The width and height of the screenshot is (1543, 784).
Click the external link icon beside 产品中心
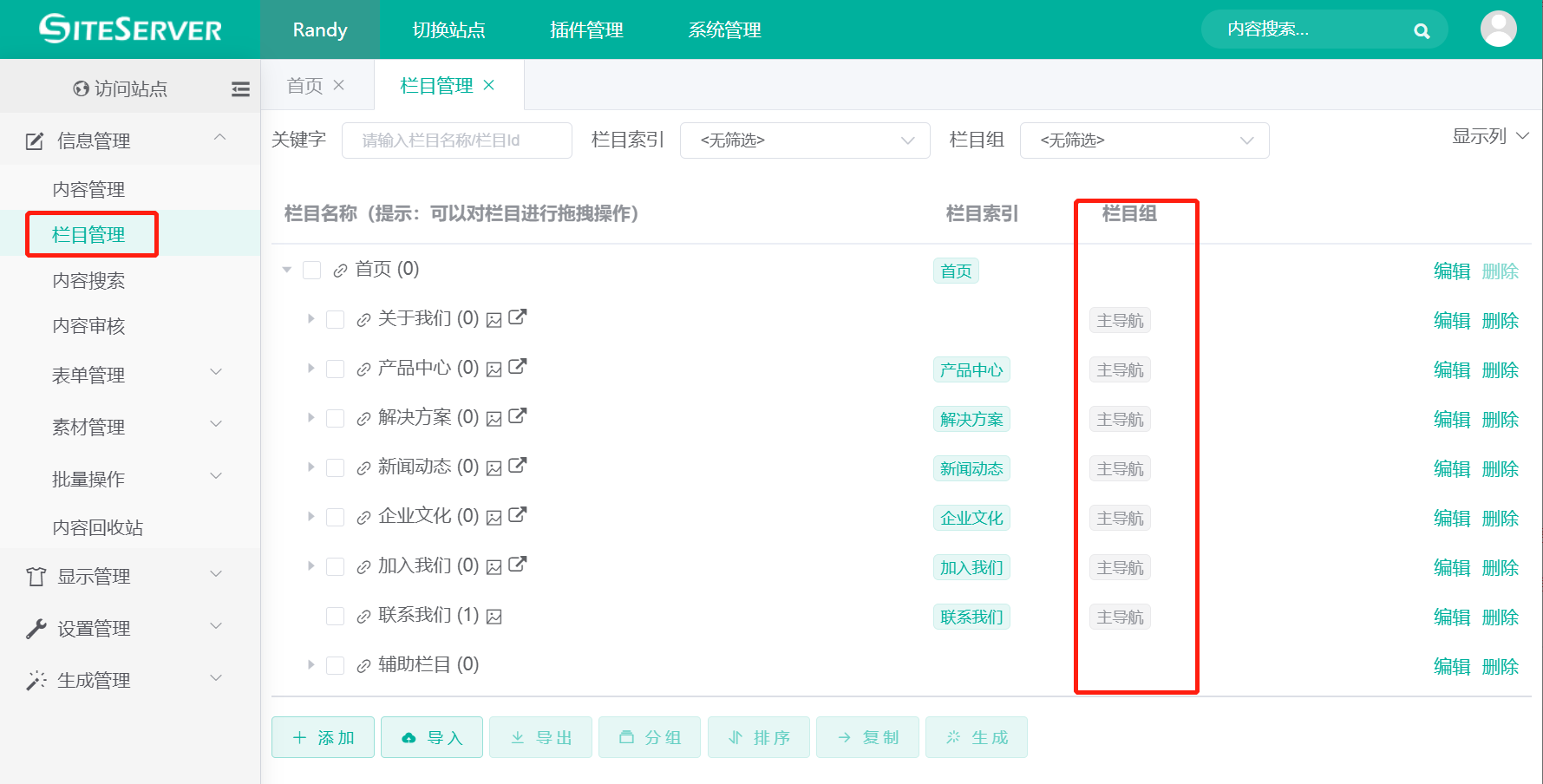click(x=518, y=367)
